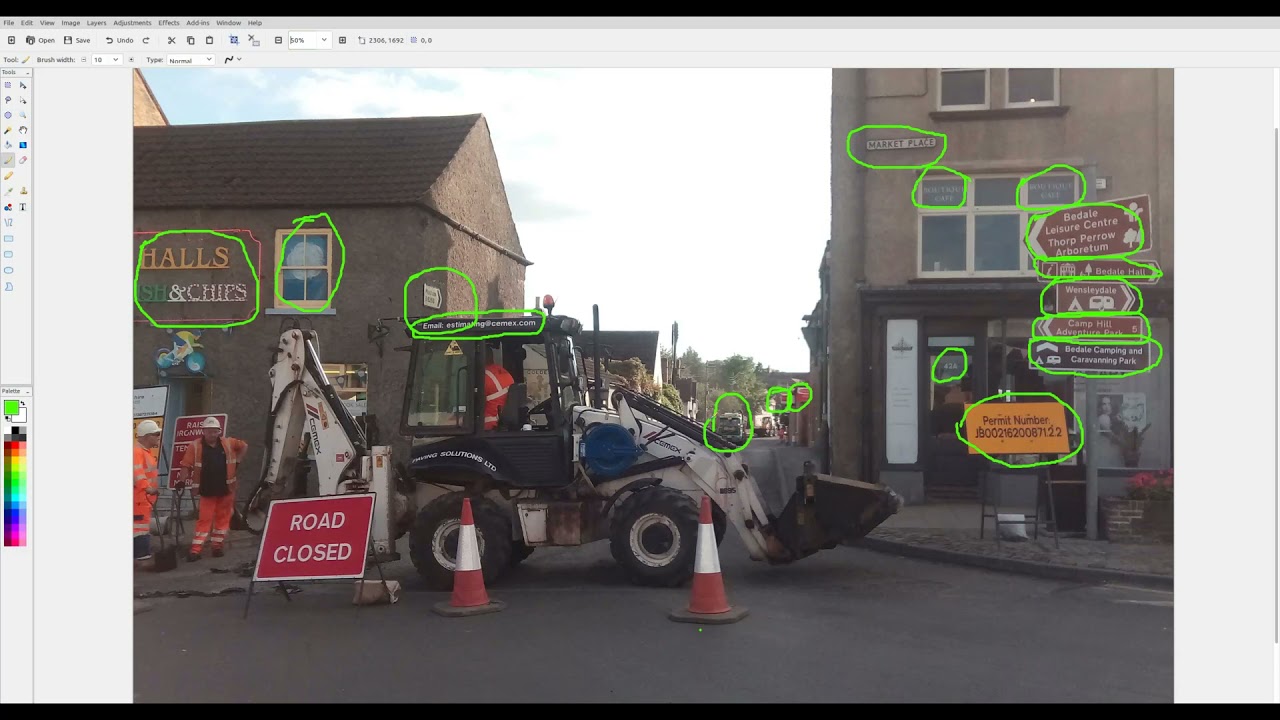This screenshot has width=1280, height=720.
Task: Increase brush width with plus stepper
Action: click(131, 60)
